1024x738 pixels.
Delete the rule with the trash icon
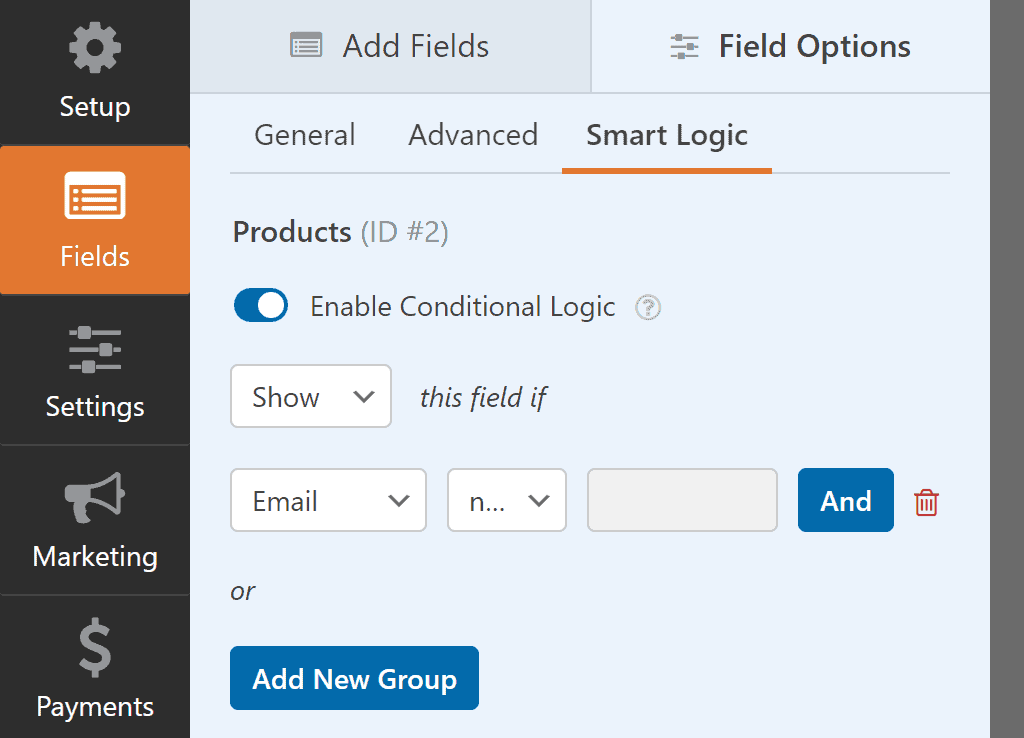click(x=926, y=502)
